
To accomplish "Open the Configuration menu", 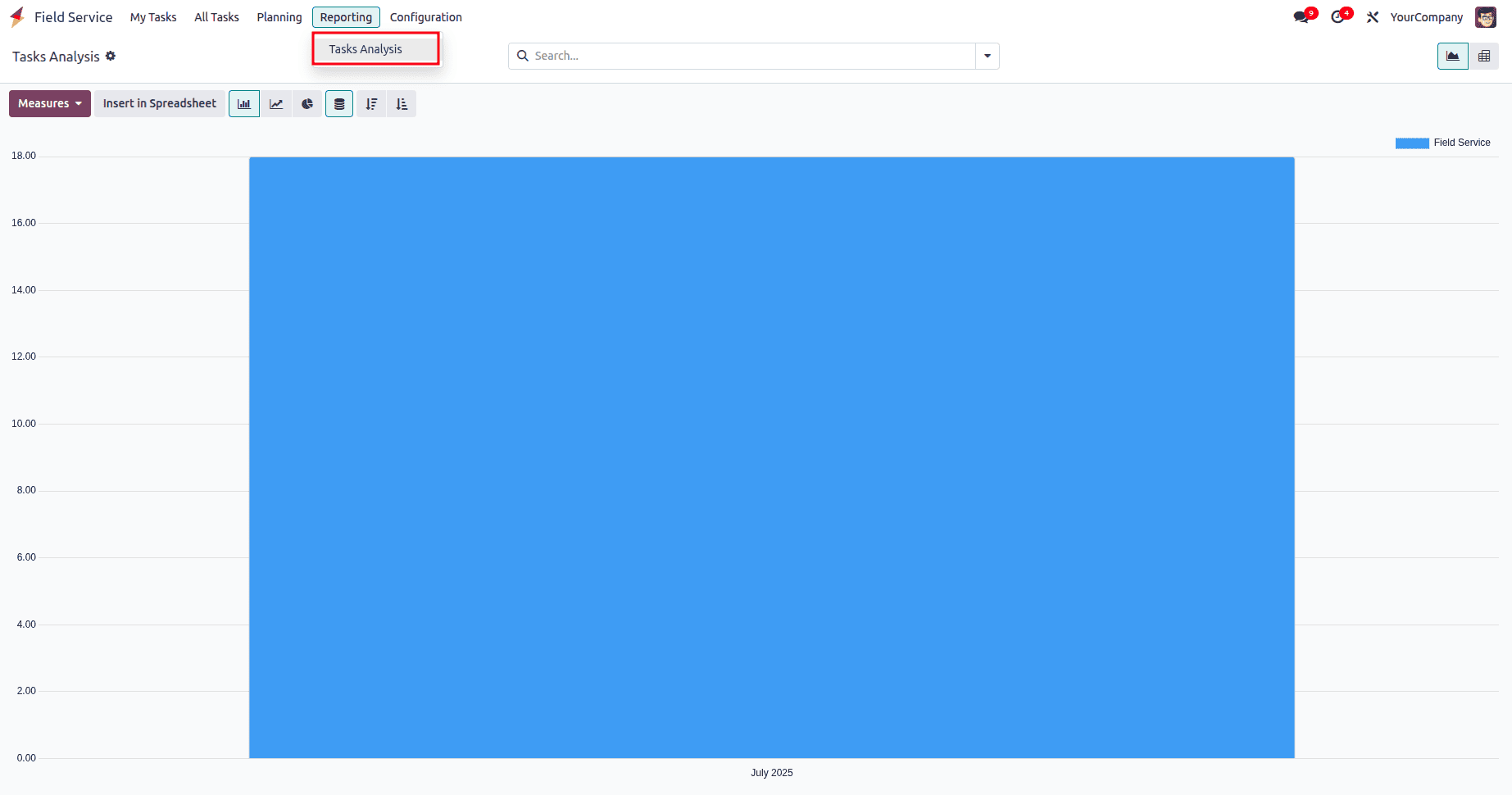I will coord(426,17).
